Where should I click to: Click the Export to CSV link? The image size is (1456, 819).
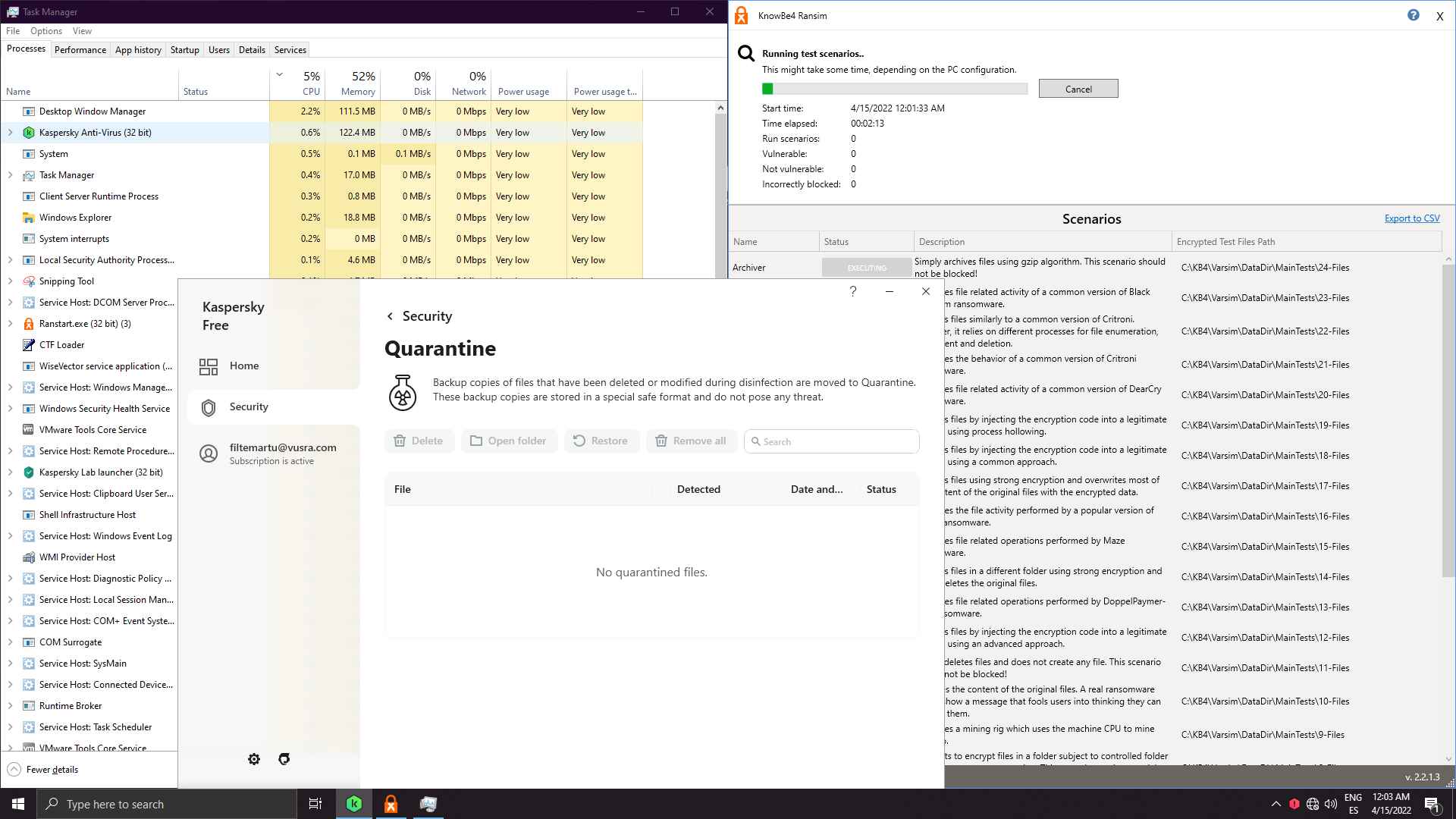coord(1411,218)
